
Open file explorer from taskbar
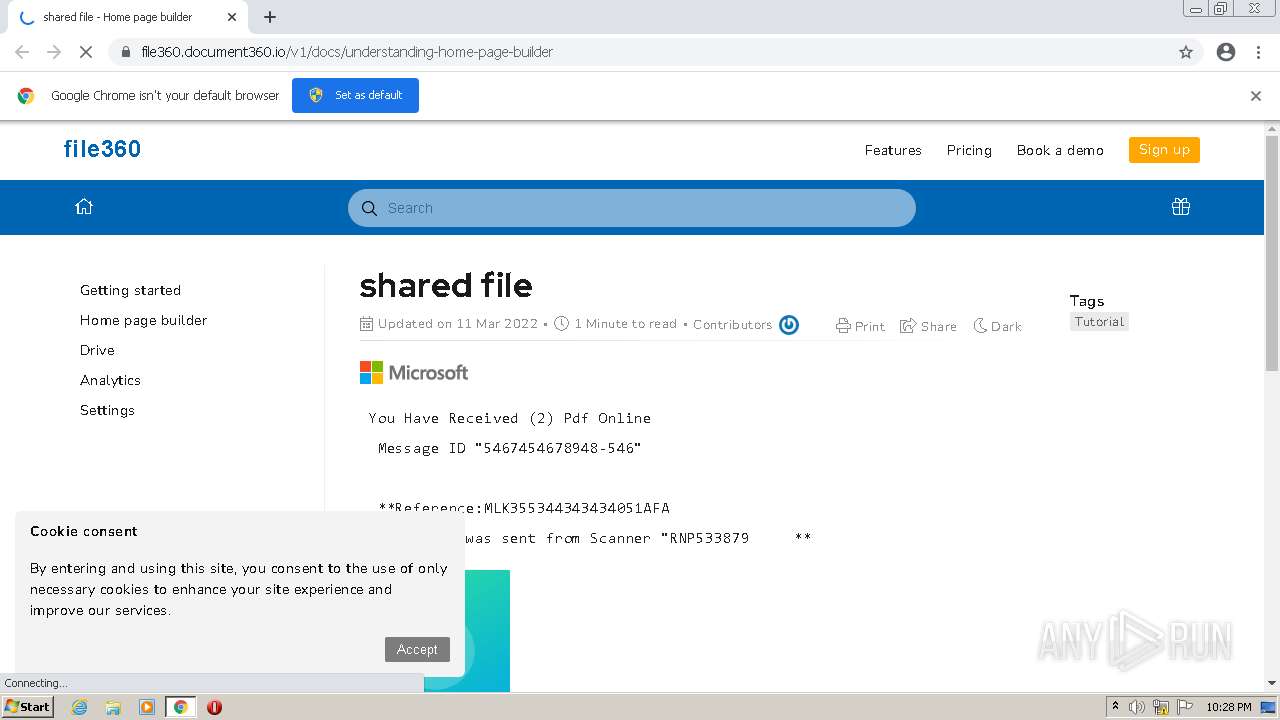(113, 707)
